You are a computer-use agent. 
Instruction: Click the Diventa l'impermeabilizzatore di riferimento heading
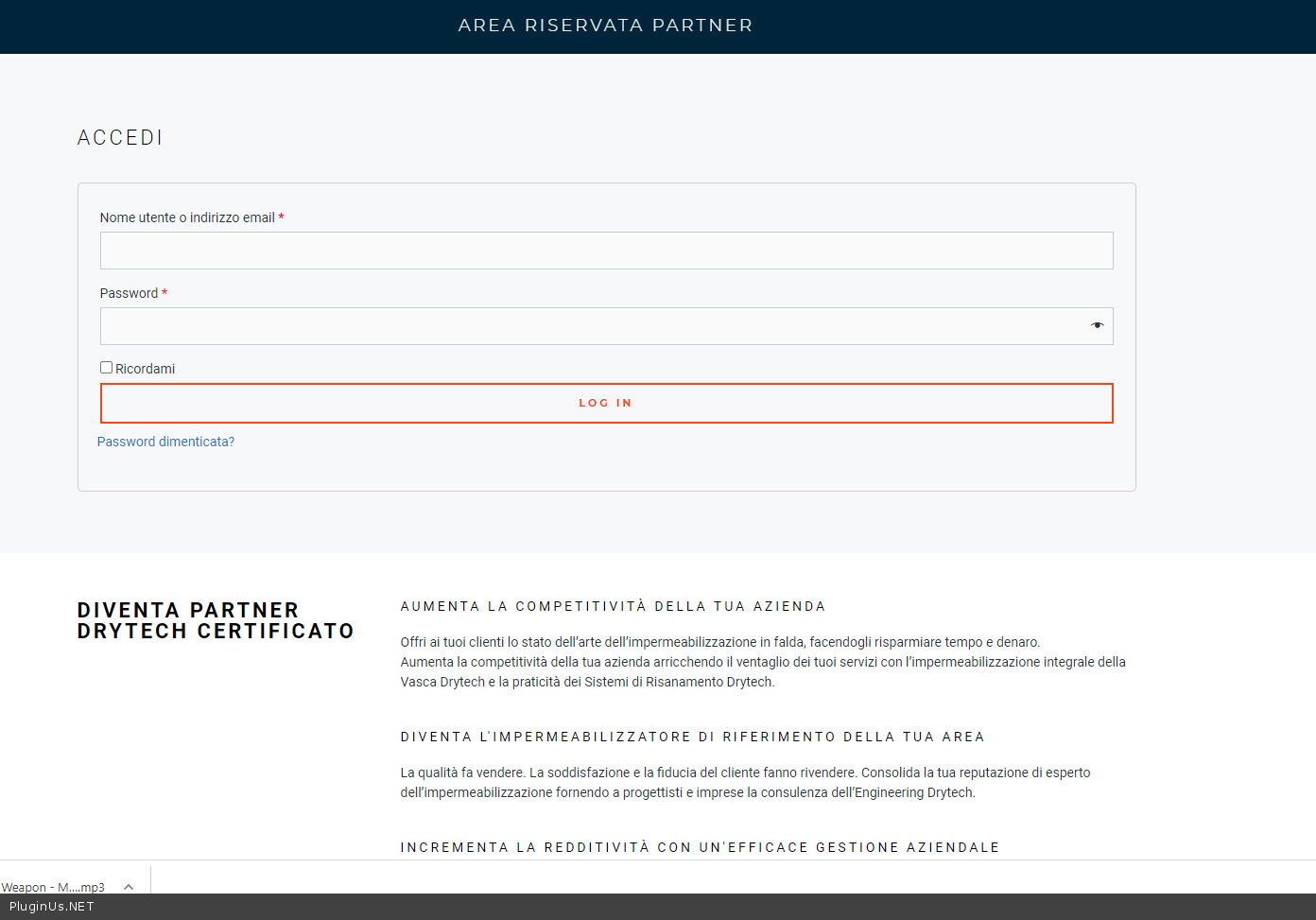[x=692, y=737]
